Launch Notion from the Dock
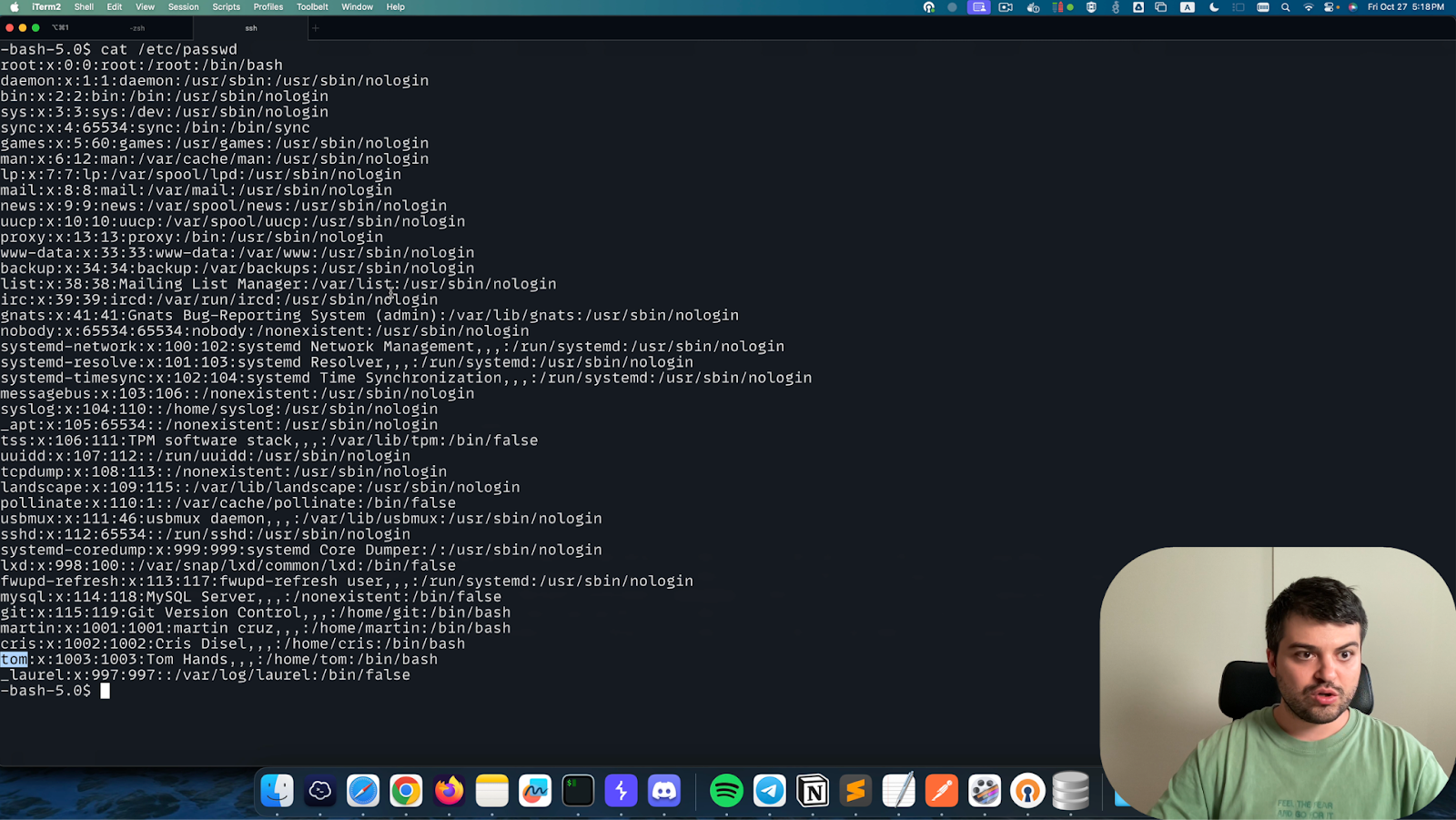The width and height of the screenshot is (1456, 820). (813, 790)
